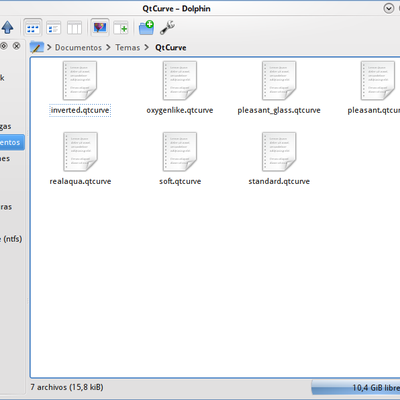This screenshot has width=400, height=400.
Task: Open the title bar round dropdown button
Action: [389, 8]
